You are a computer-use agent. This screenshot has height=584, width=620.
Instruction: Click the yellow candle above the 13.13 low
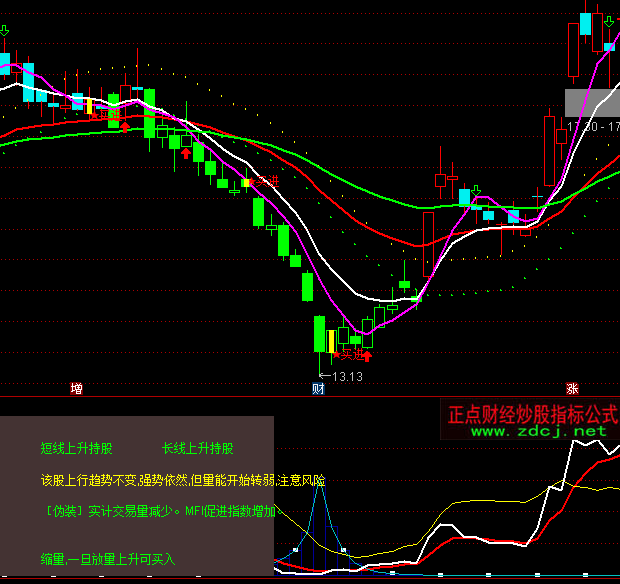coord(332,340)
